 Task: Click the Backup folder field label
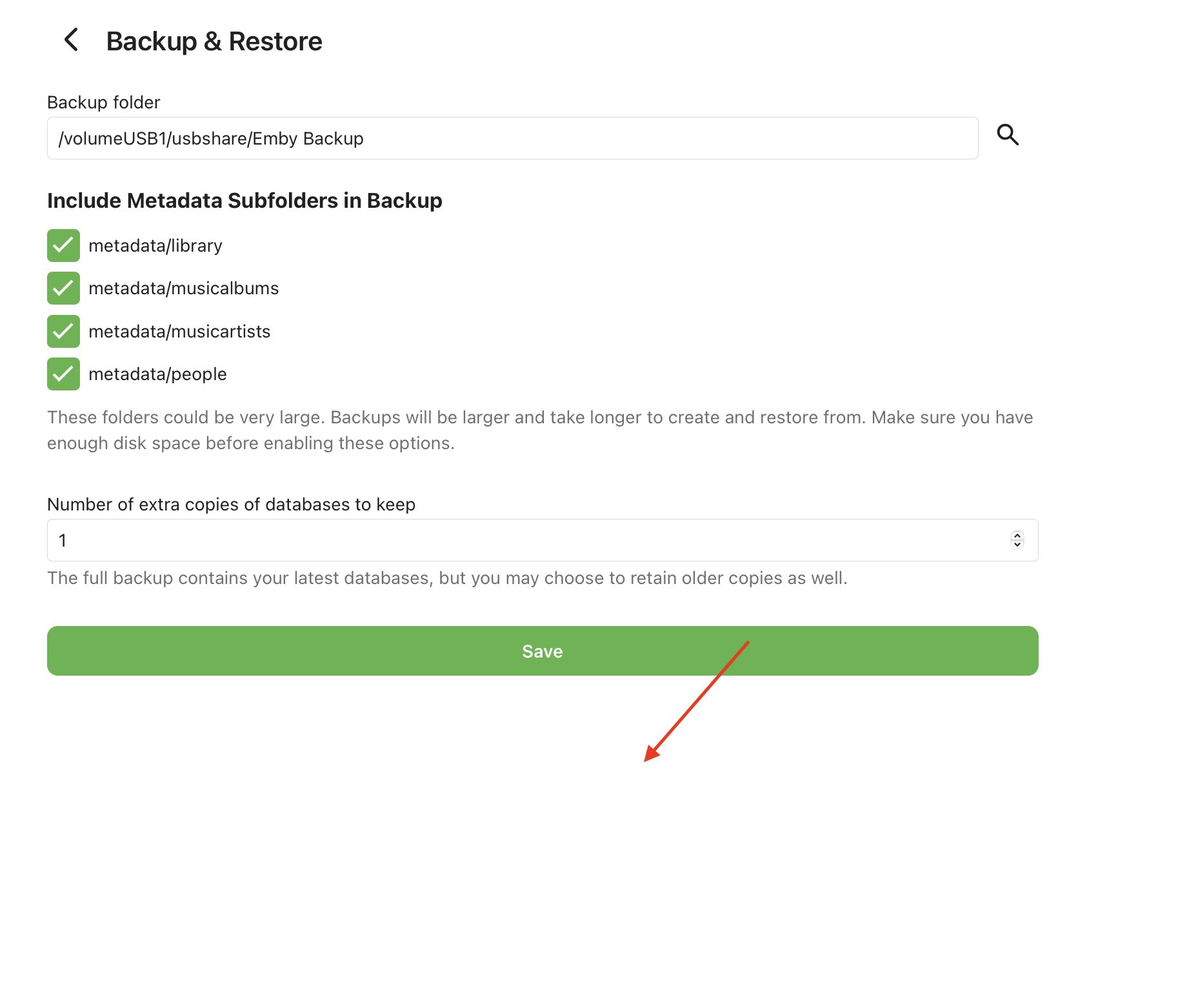tap(103, 103)
